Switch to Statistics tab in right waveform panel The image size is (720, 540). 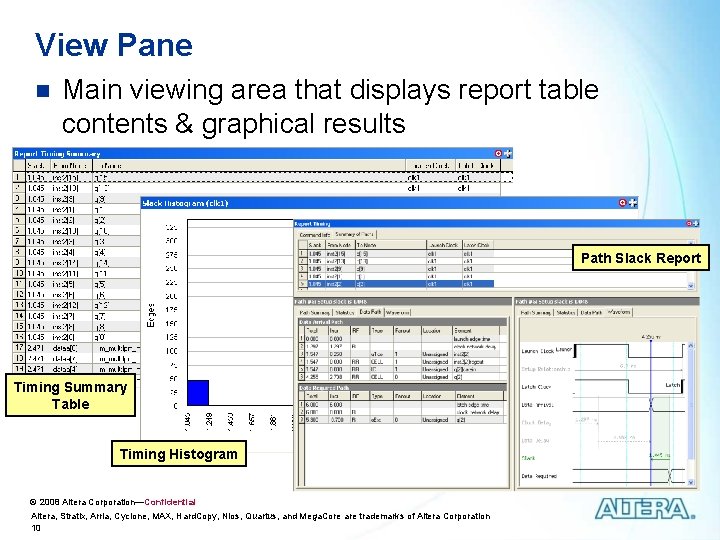566,312
